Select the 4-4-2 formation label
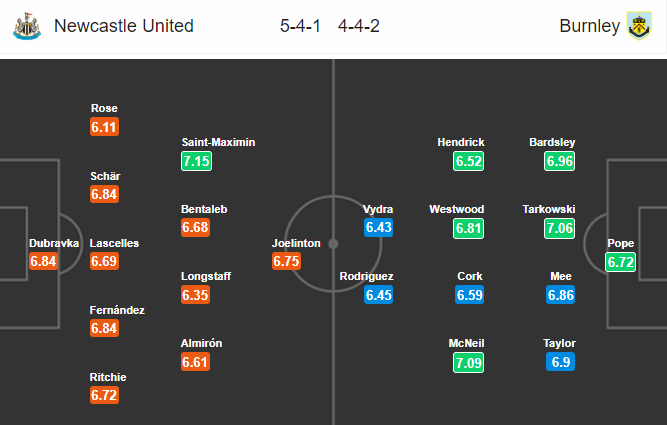 (x=359, y=26)
